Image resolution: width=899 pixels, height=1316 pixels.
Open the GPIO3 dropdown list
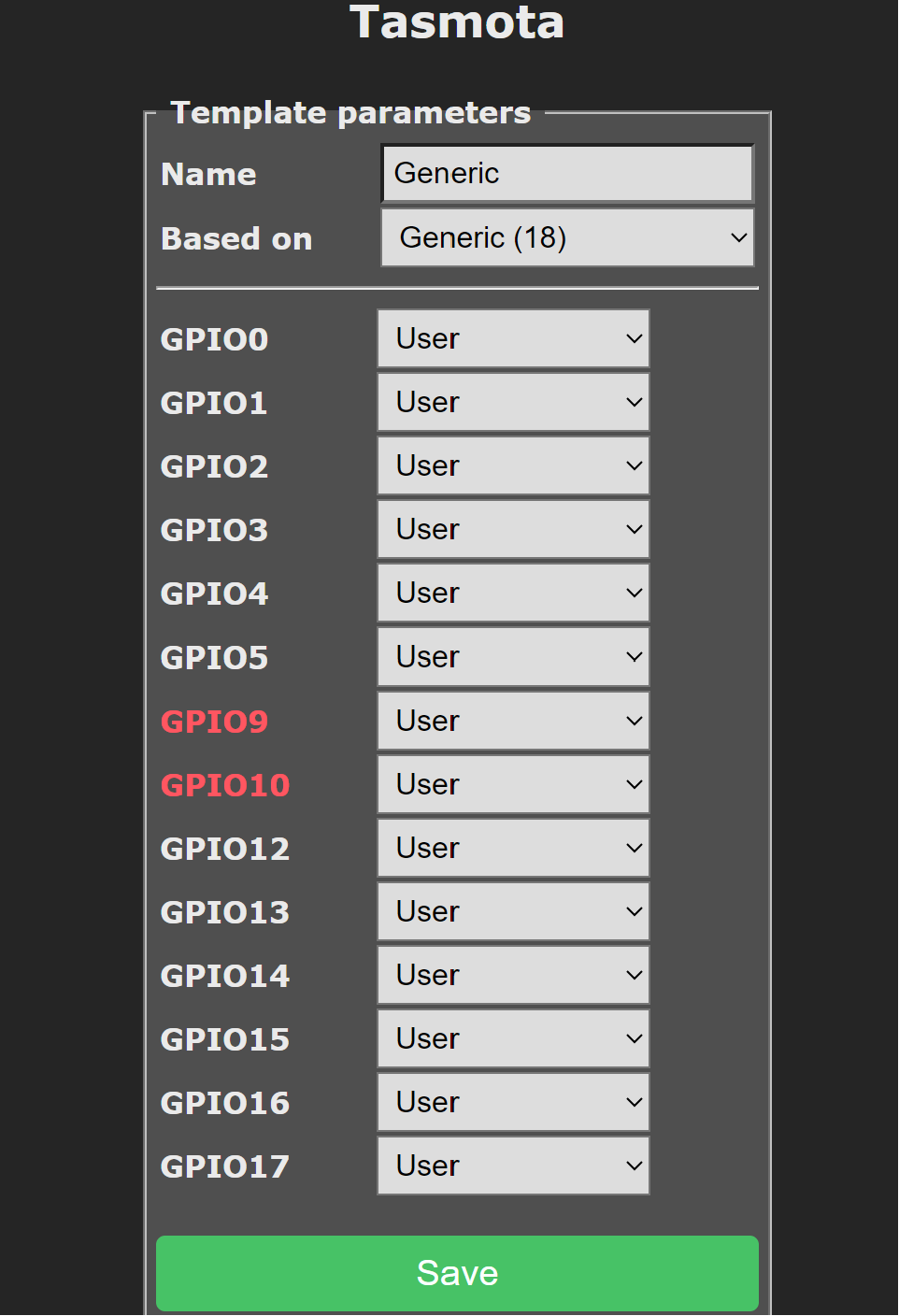click(x=513, y=529)
